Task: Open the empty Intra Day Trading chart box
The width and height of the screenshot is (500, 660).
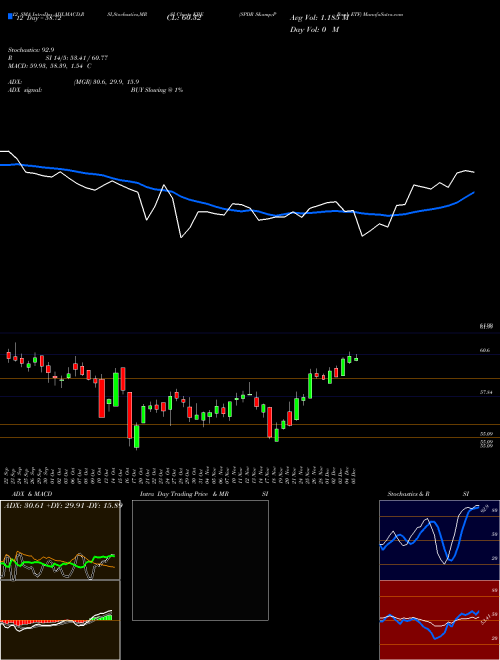Action: click(x=200, y=560)
